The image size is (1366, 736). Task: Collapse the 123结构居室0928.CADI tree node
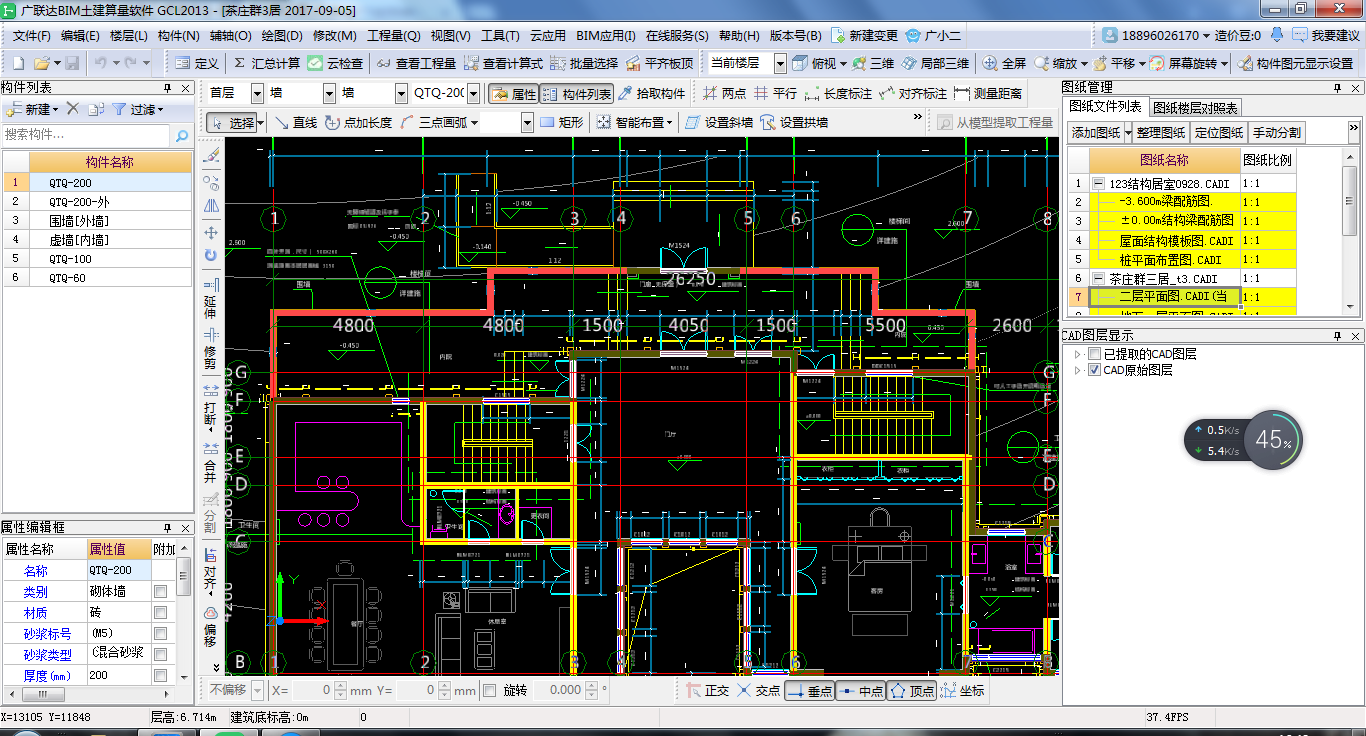point(1099,184)
